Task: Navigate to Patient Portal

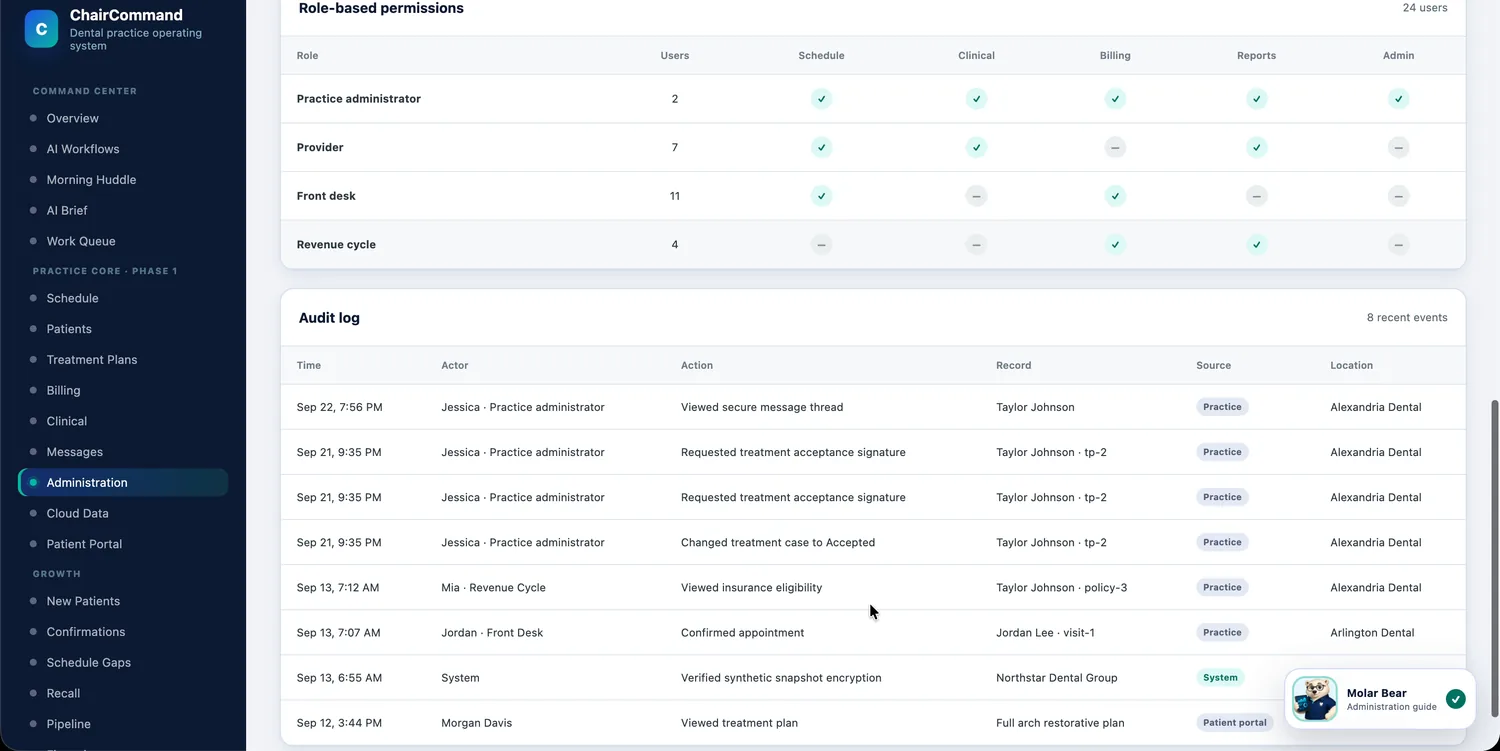Action: pos(123,544)
